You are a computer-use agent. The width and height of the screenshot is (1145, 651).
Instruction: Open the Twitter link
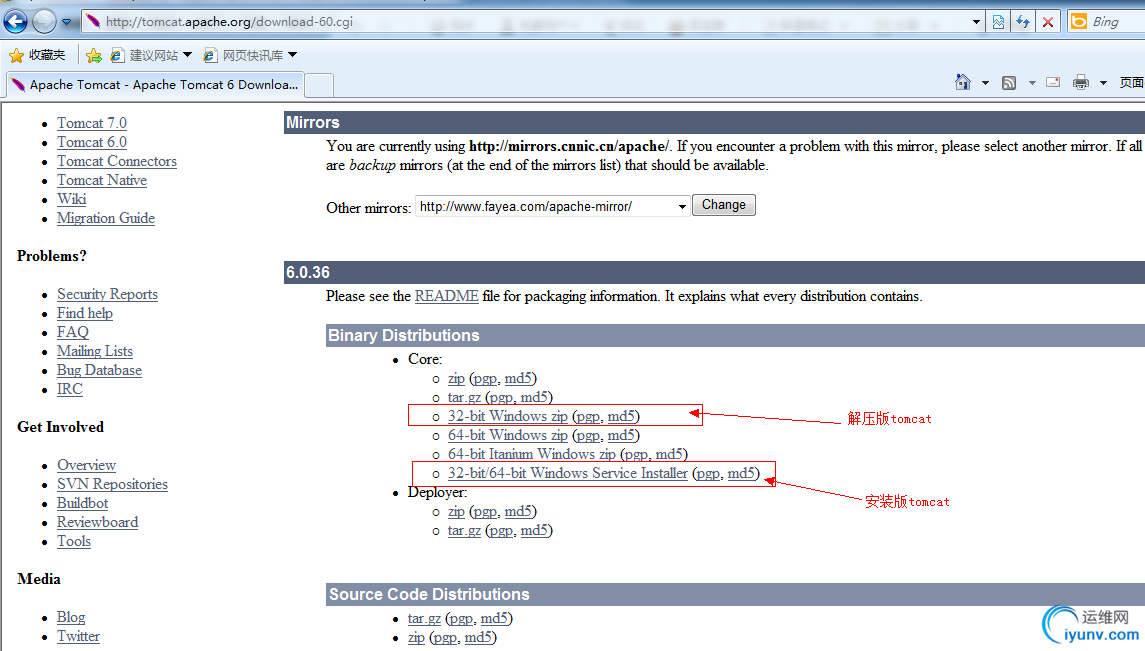click(78, 636)
